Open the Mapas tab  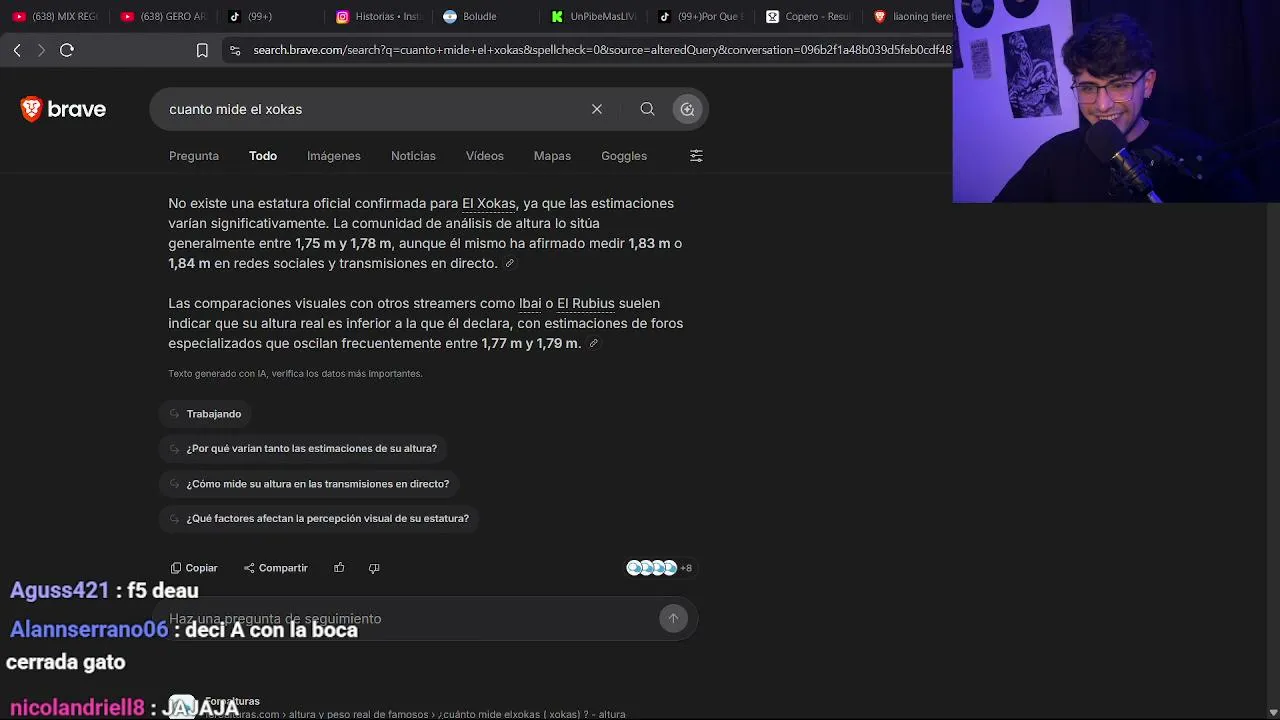pos(552,156)
